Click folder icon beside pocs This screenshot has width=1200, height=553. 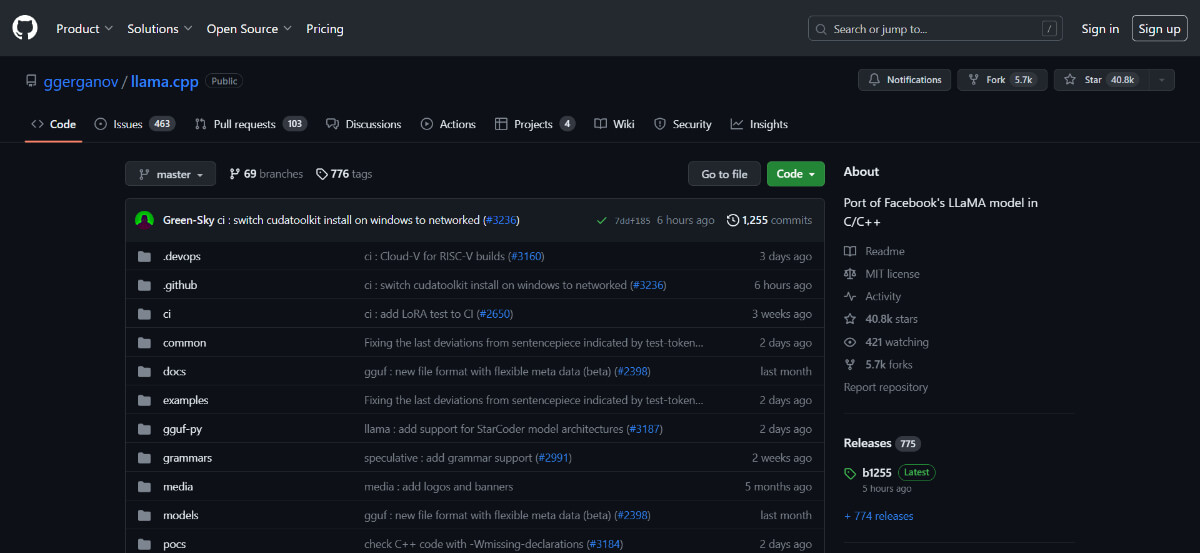click(144, 544)
